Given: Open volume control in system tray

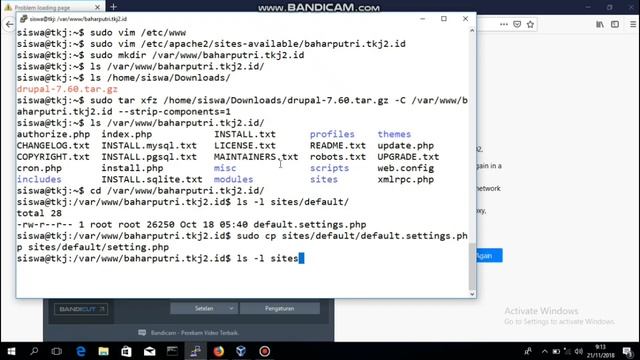Looking at the screenshot, I should (x=578, y=351).
